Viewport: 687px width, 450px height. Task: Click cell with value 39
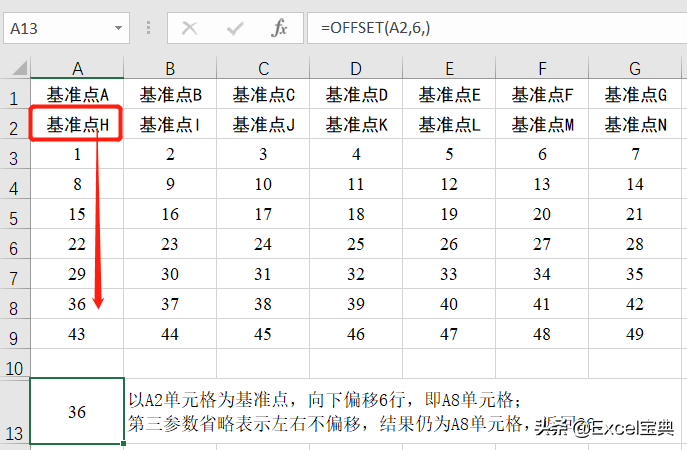[356, 304]
